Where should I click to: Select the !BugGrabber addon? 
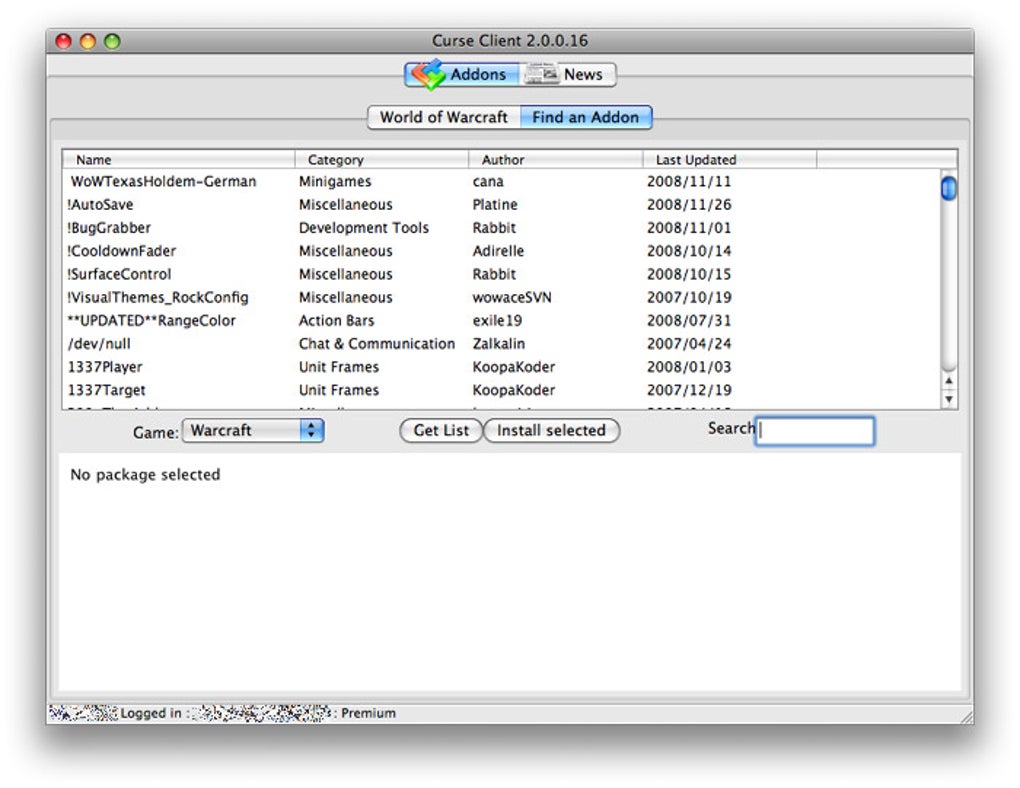coord(501,228)
